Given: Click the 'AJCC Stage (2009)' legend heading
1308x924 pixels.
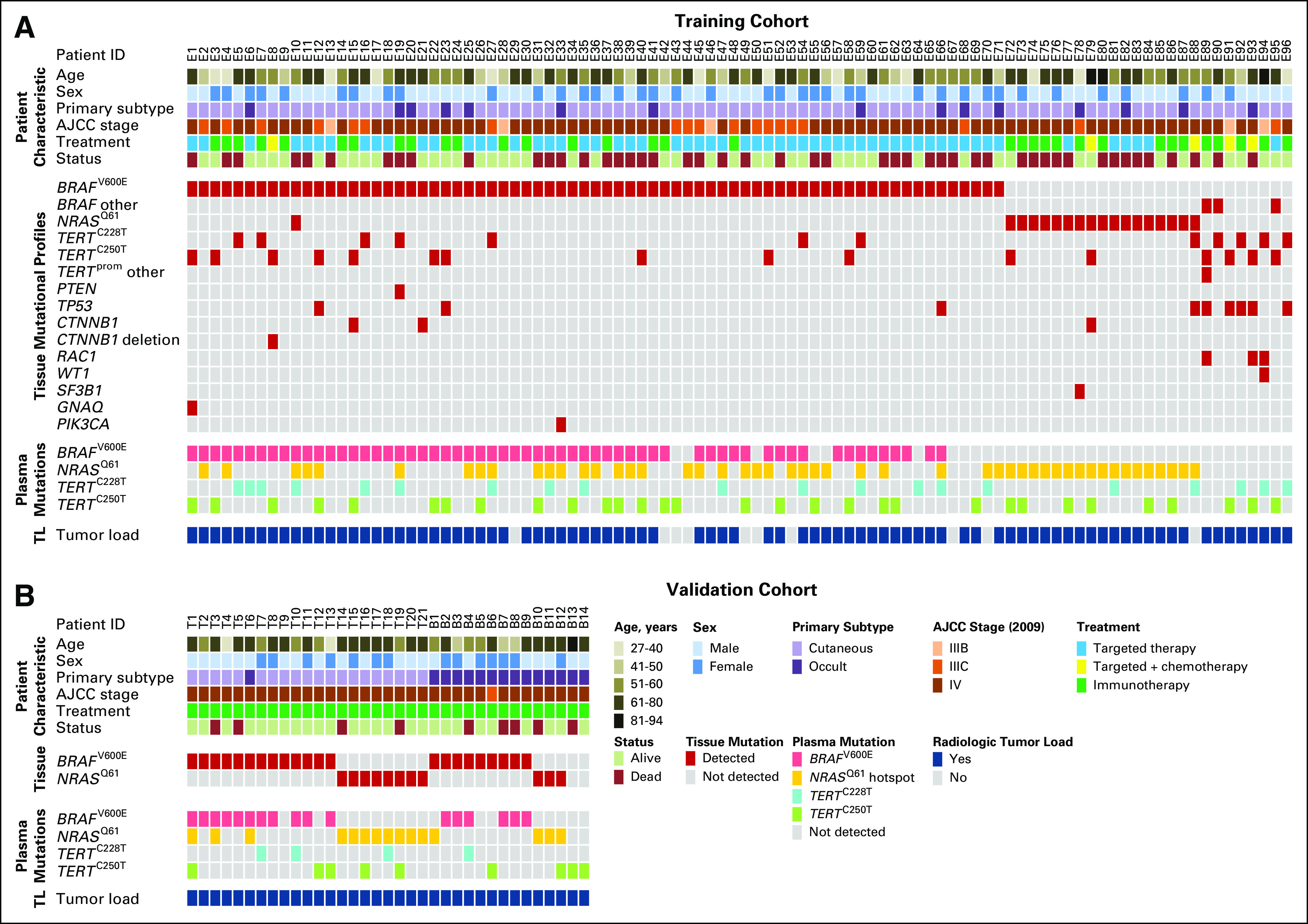Looking at the screenshot, I should coord(988,627).
